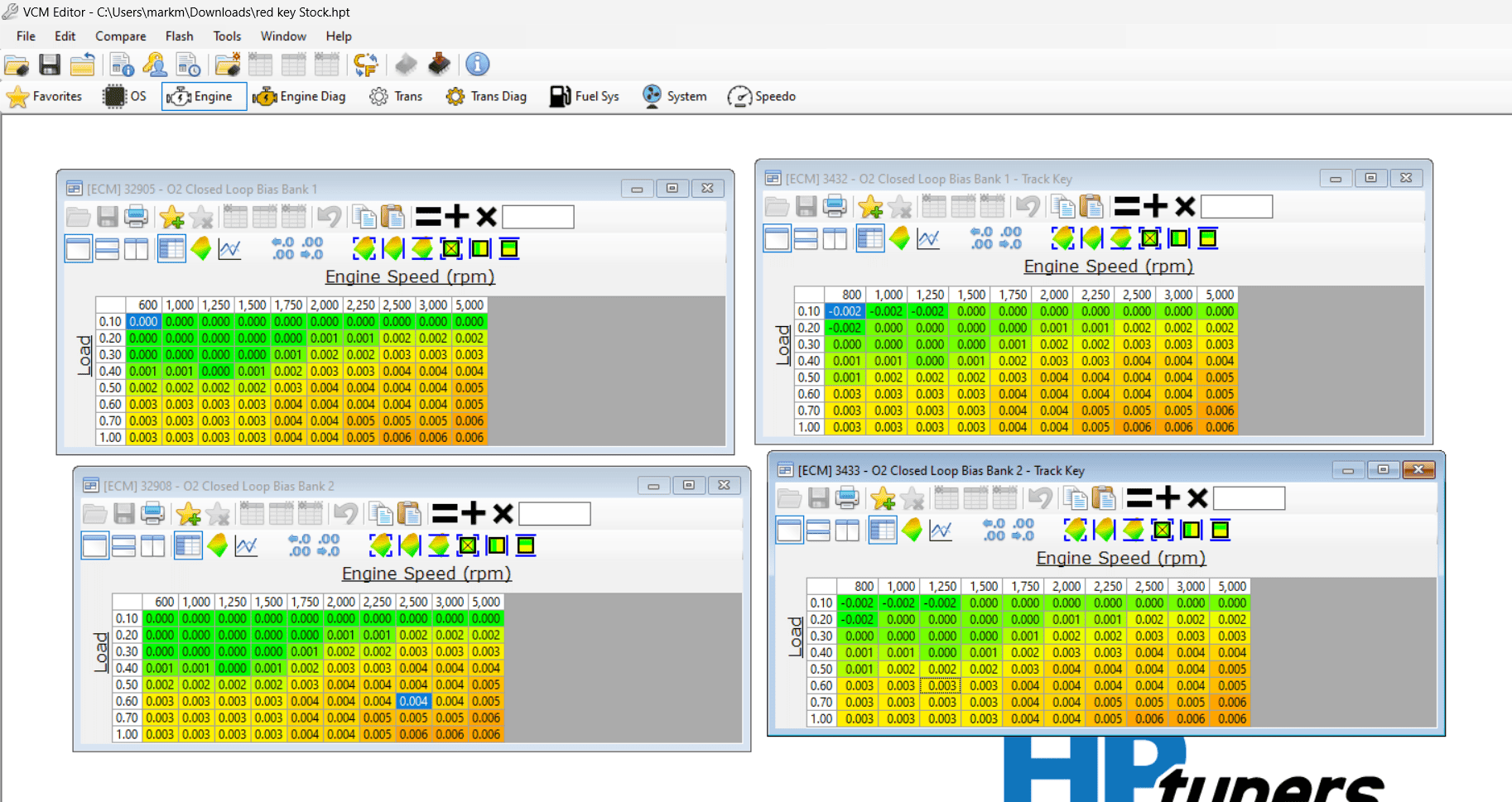Add 32905 Bank 1 table to favorites
This screenshot has width=1512, height=802.
(172, 217)
